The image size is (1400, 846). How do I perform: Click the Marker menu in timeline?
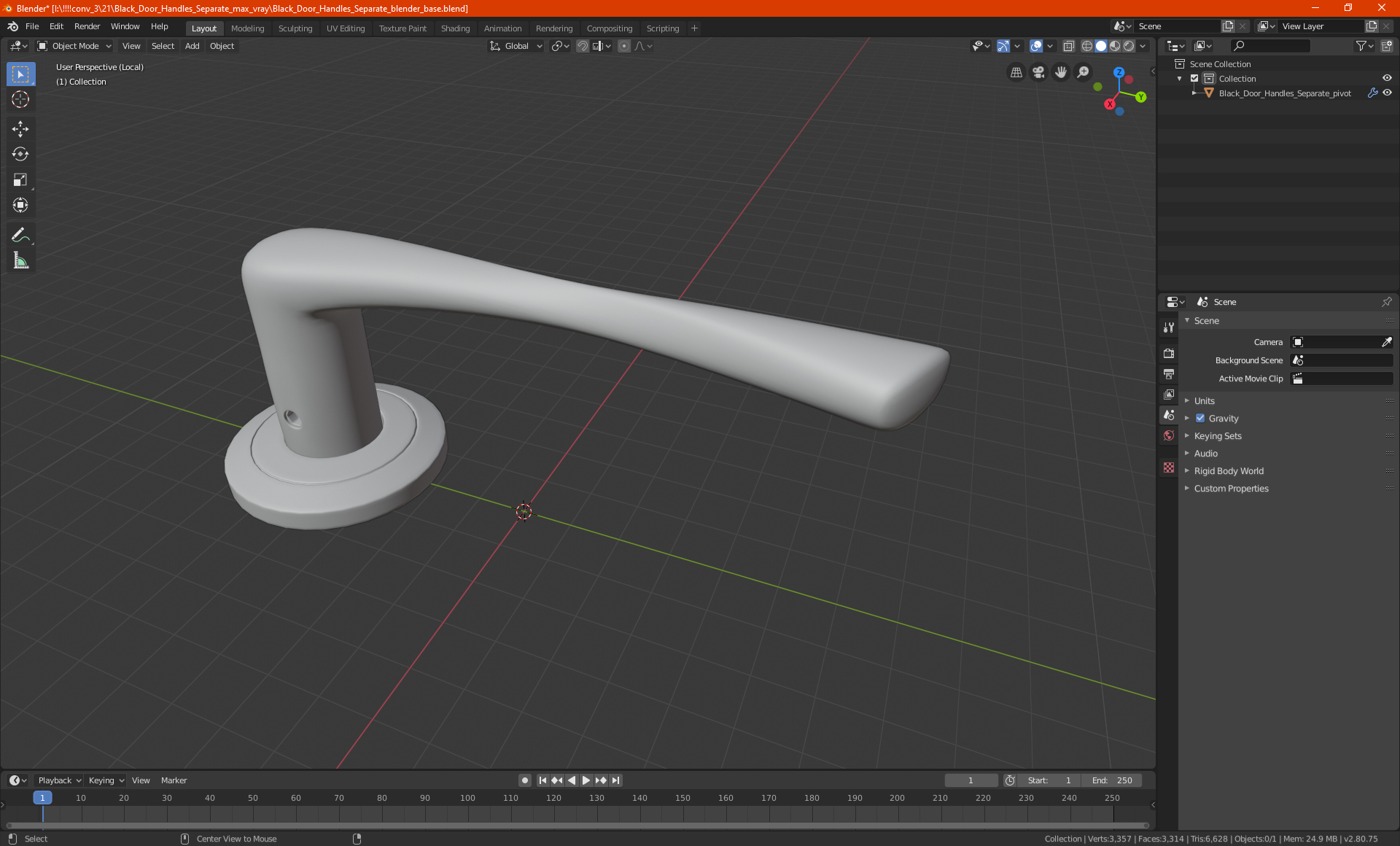tap(174, 780)
